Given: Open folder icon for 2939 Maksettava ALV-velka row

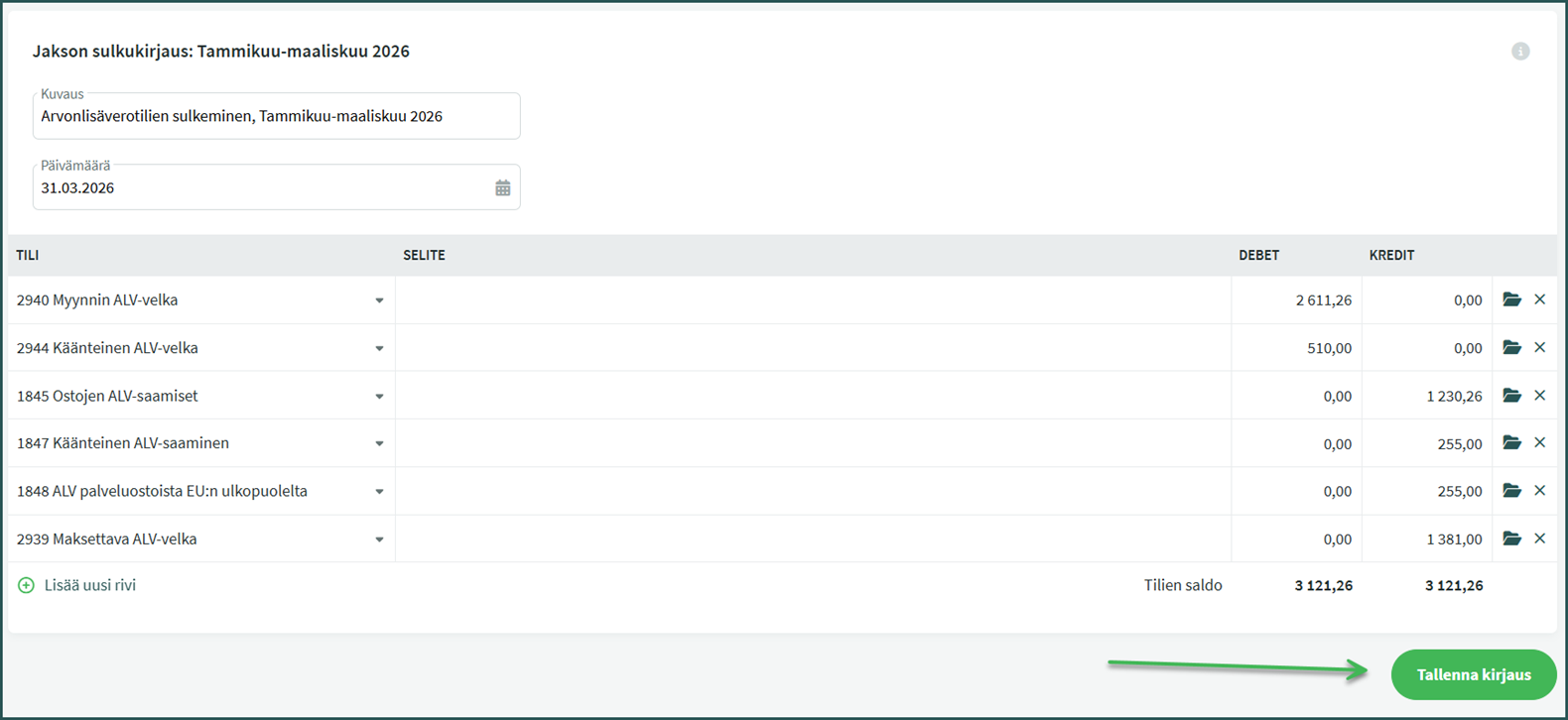Looking at the screenshot, I should (x=1511, y=539).
